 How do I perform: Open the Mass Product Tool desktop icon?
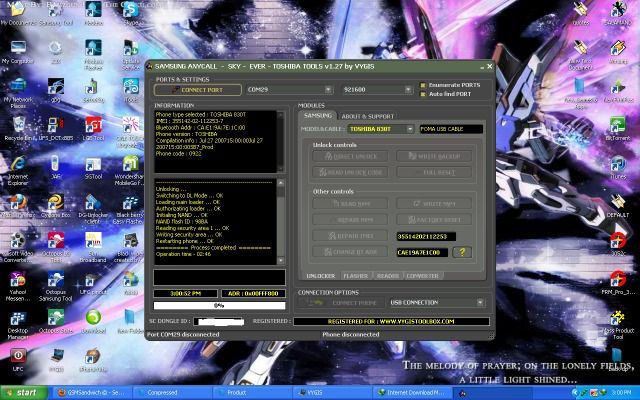(618, 325)
